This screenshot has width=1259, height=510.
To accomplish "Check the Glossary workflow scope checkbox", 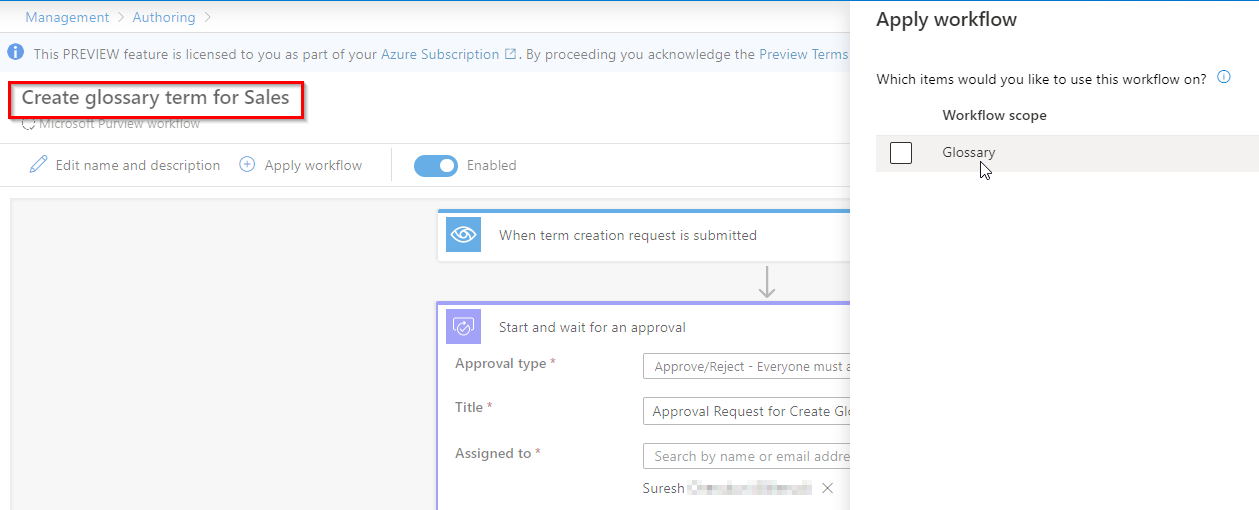I will 901,153.
